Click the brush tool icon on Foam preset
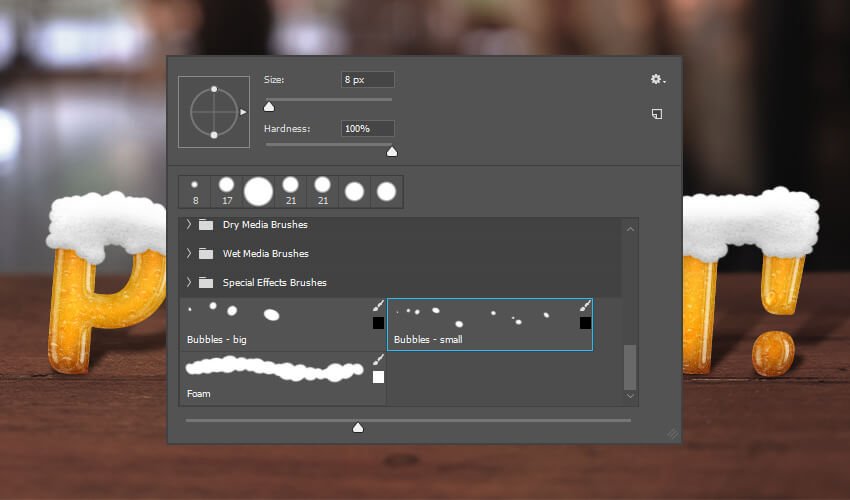Image resolution: width=850 pixels, height=500 pixels. coord(378,360)
